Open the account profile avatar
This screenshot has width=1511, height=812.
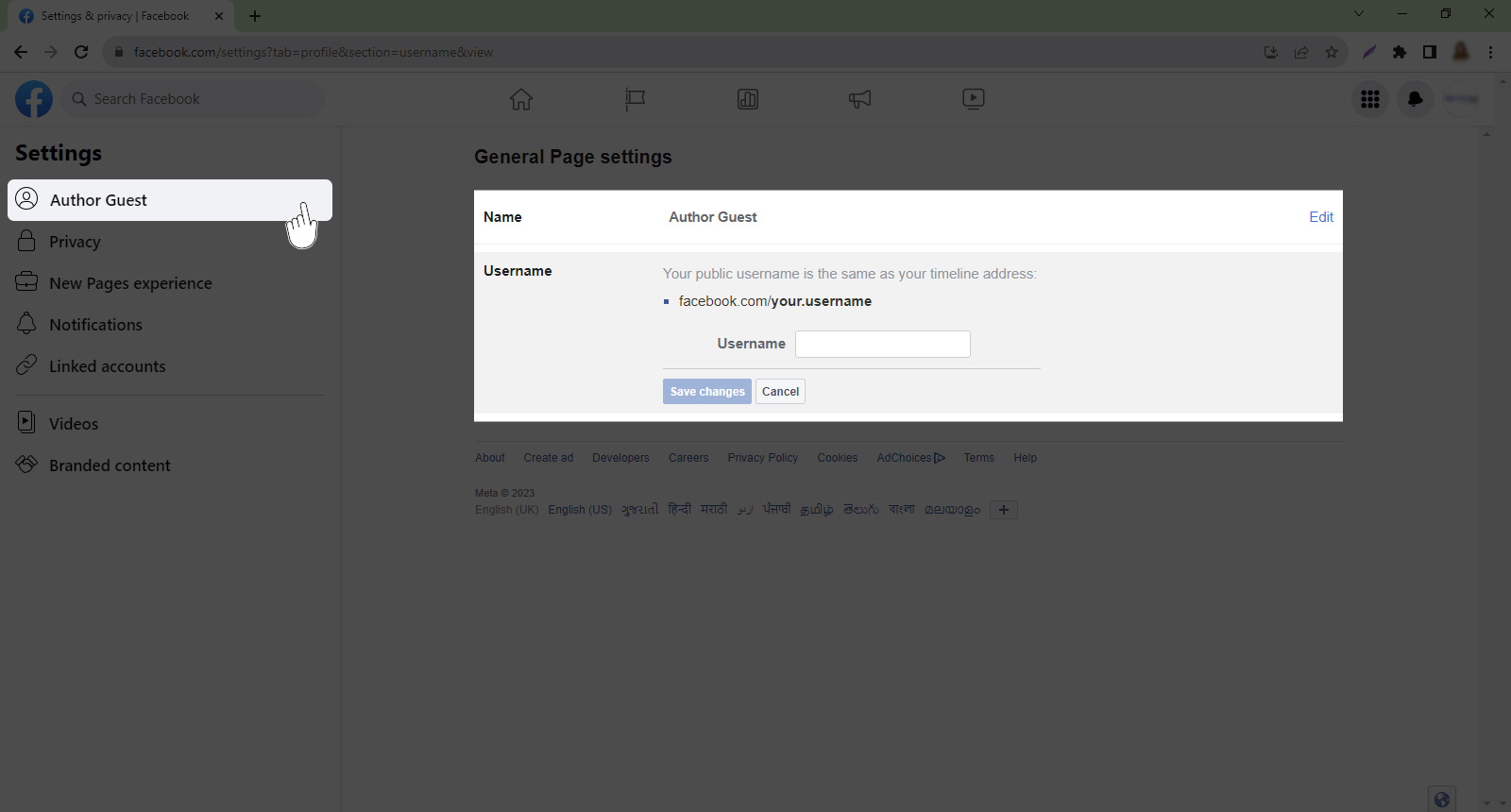[1461, 99]
